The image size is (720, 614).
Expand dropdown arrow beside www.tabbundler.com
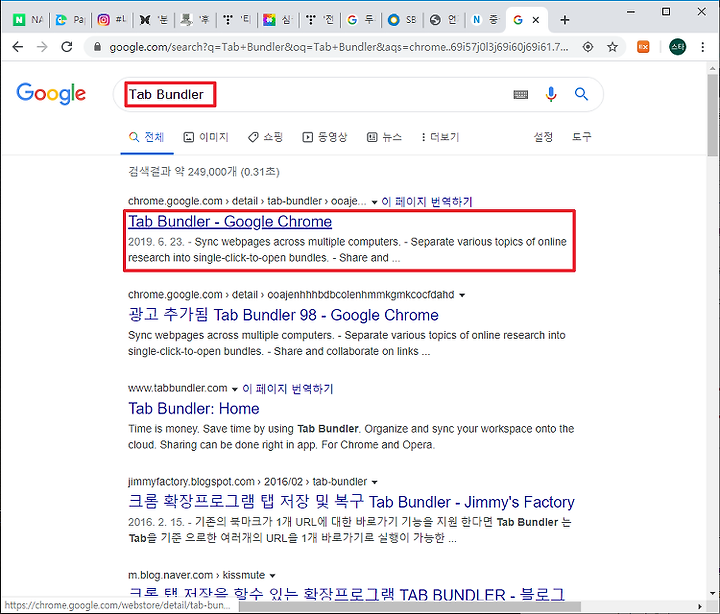coord(235,389)
